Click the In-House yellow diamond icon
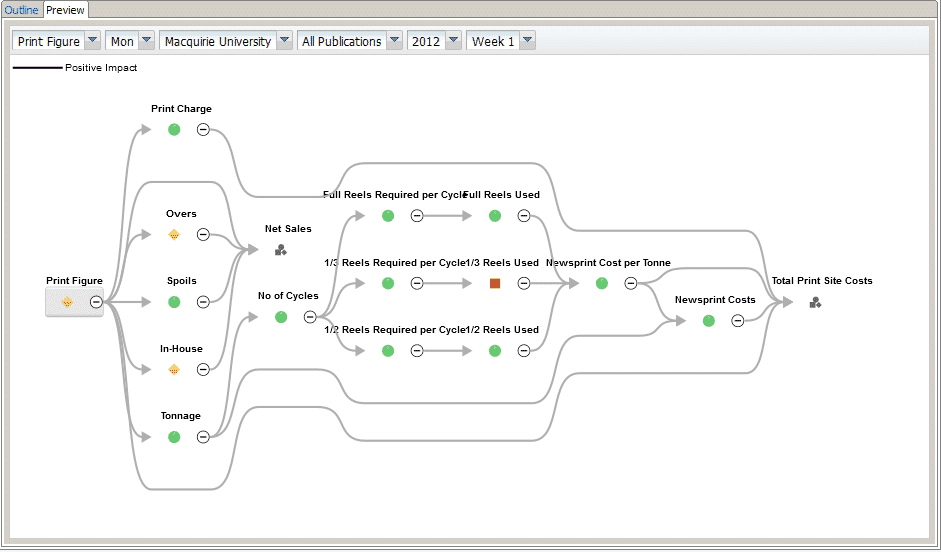 coord(174,369)
